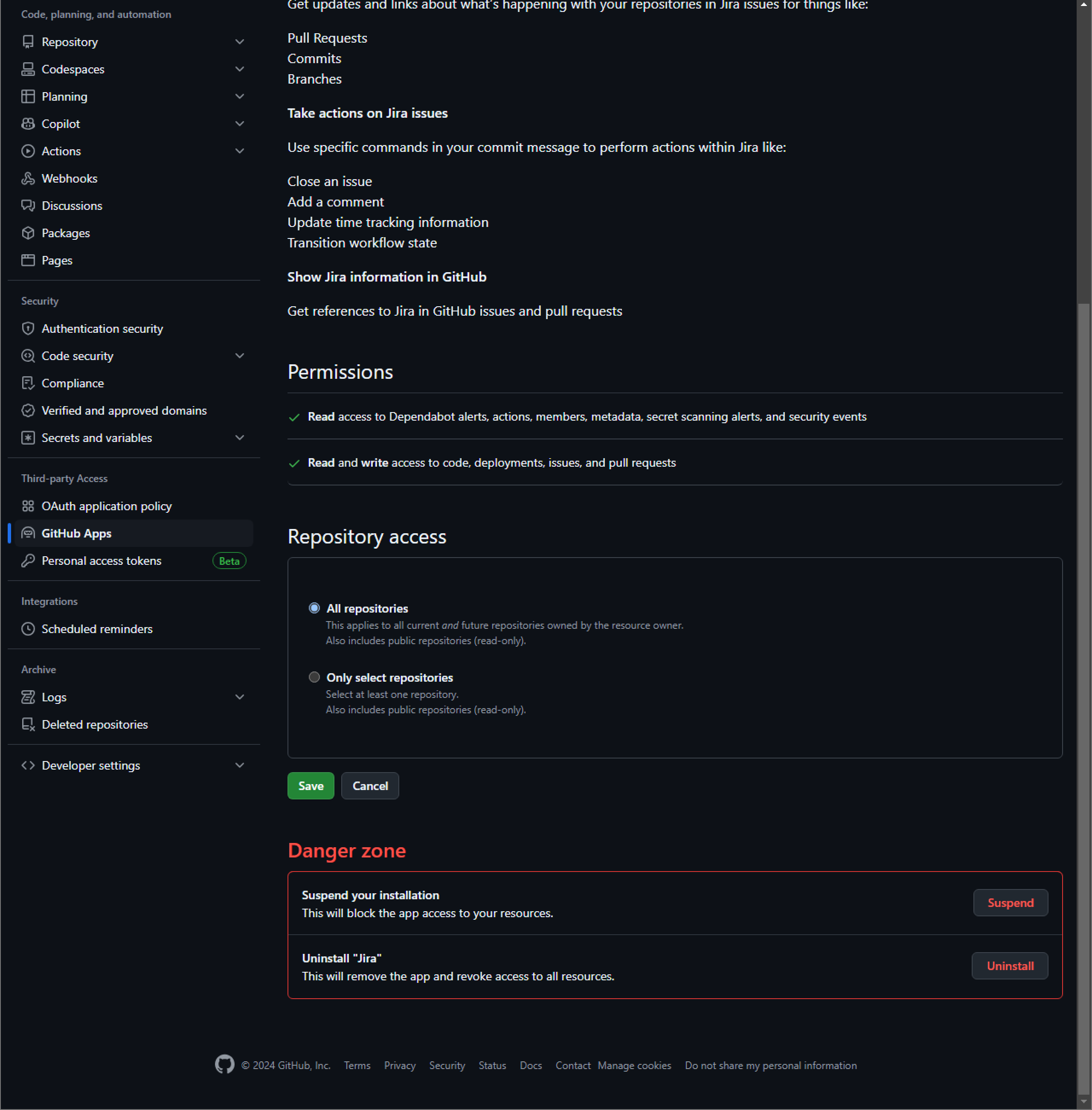Viewport: 1092px width, 1110px height.
Task: Select the All repositories radio button
Action: tap(314, 608)
